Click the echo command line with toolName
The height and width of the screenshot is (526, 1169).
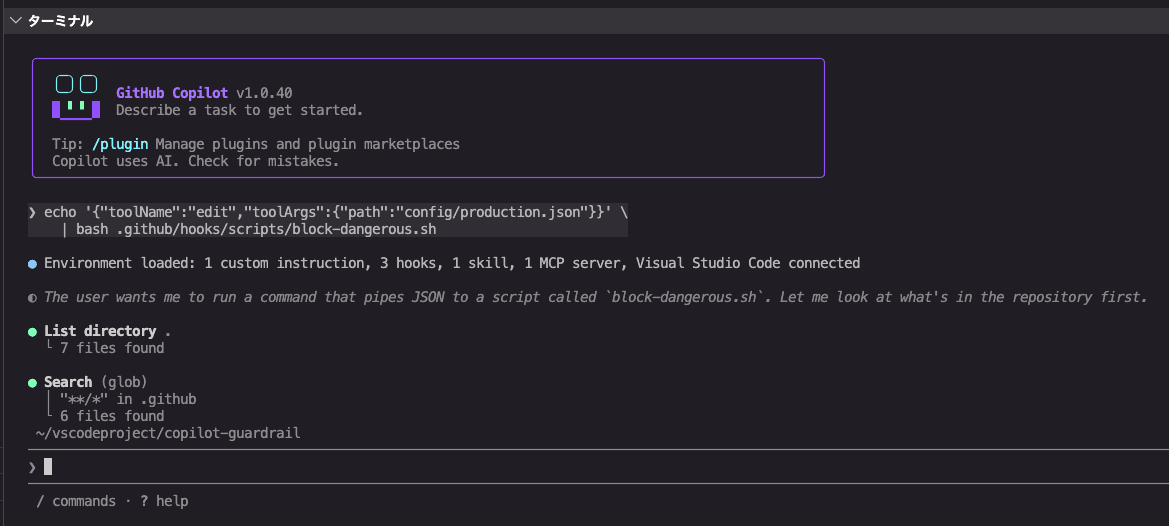(x=335, y=212)
